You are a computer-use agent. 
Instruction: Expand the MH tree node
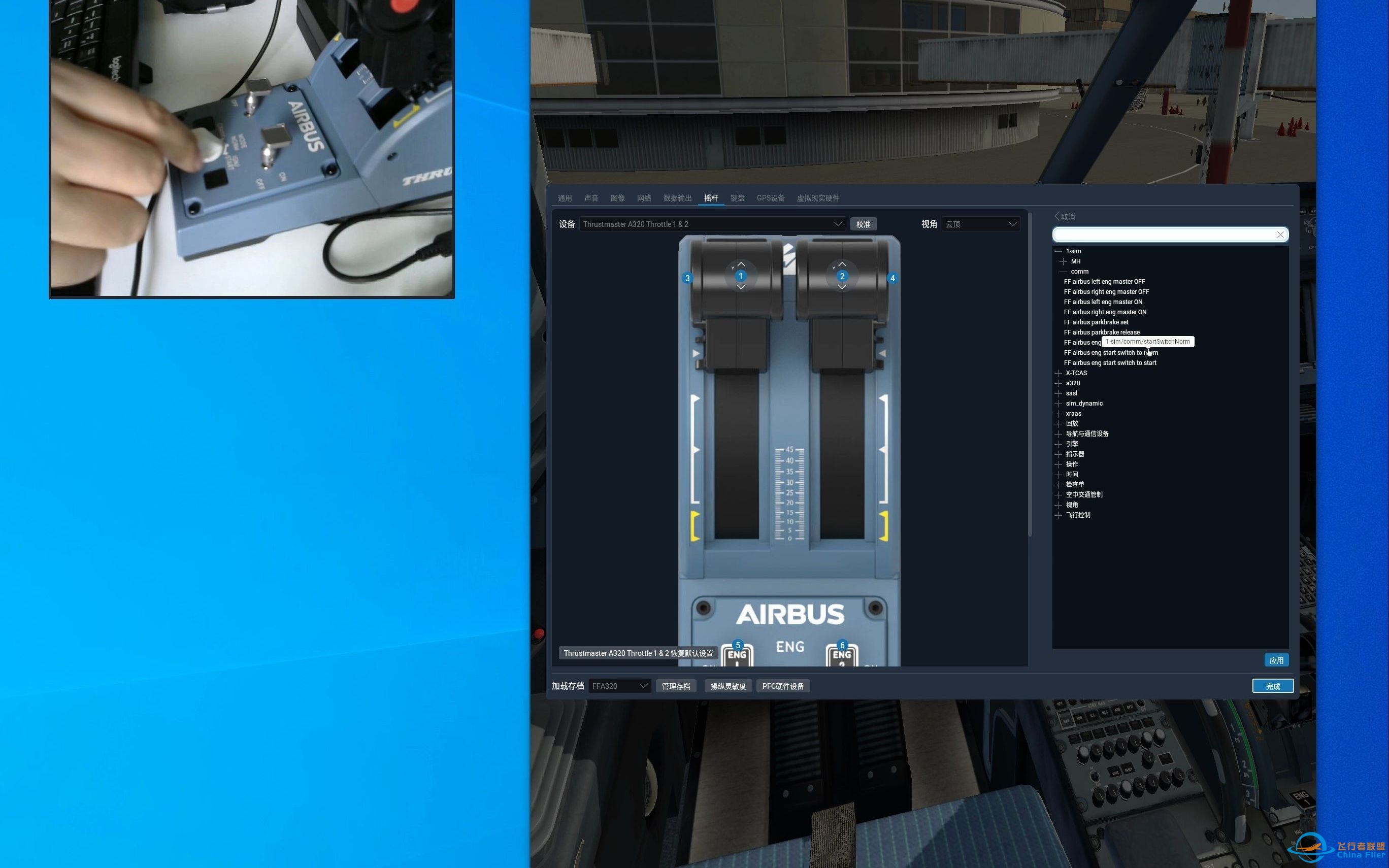(x=1064, y=261)
